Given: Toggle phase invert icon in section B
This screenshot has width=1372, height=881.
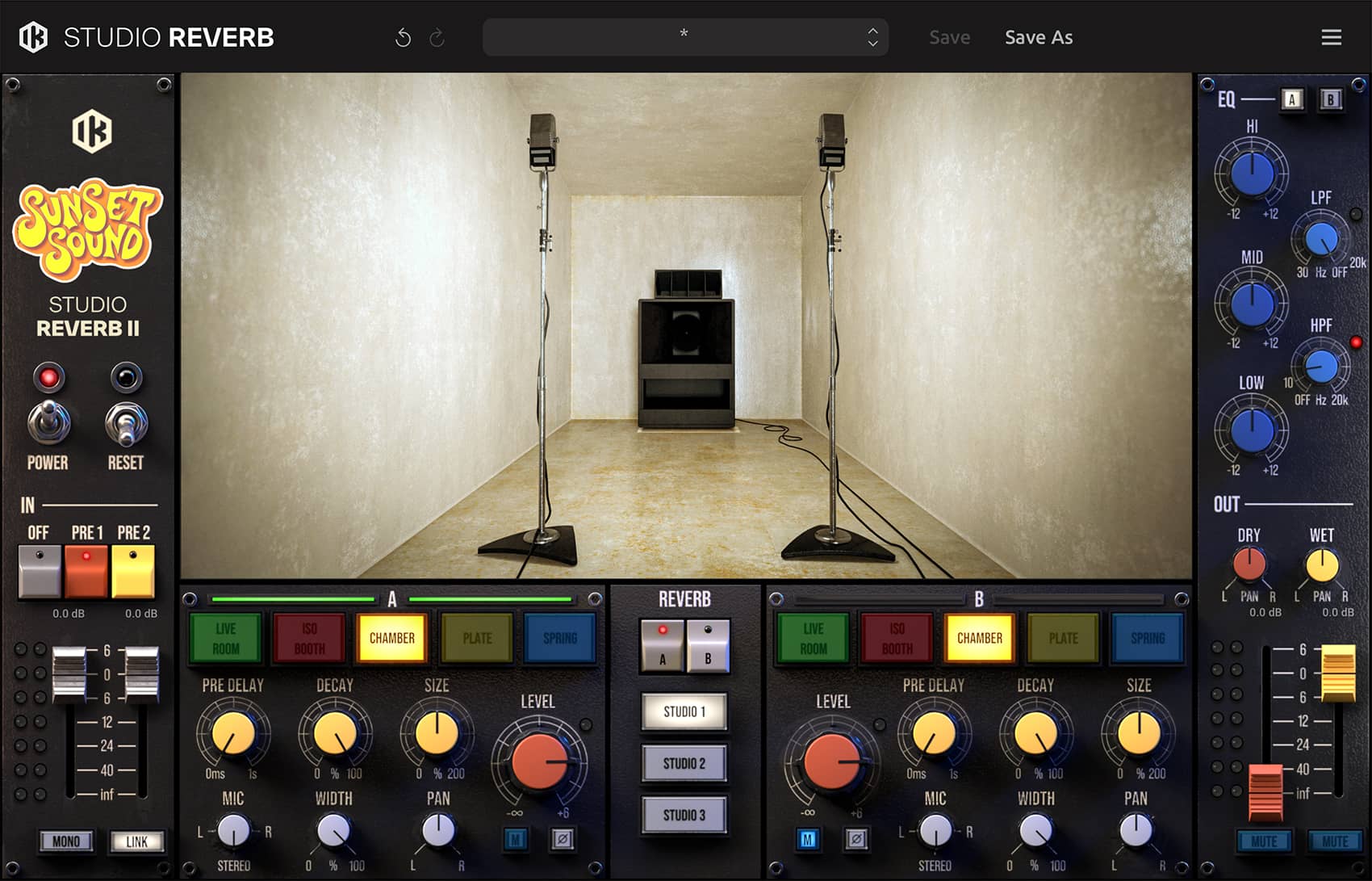Looking at the screenshot, I should click(x=856, y=839).
